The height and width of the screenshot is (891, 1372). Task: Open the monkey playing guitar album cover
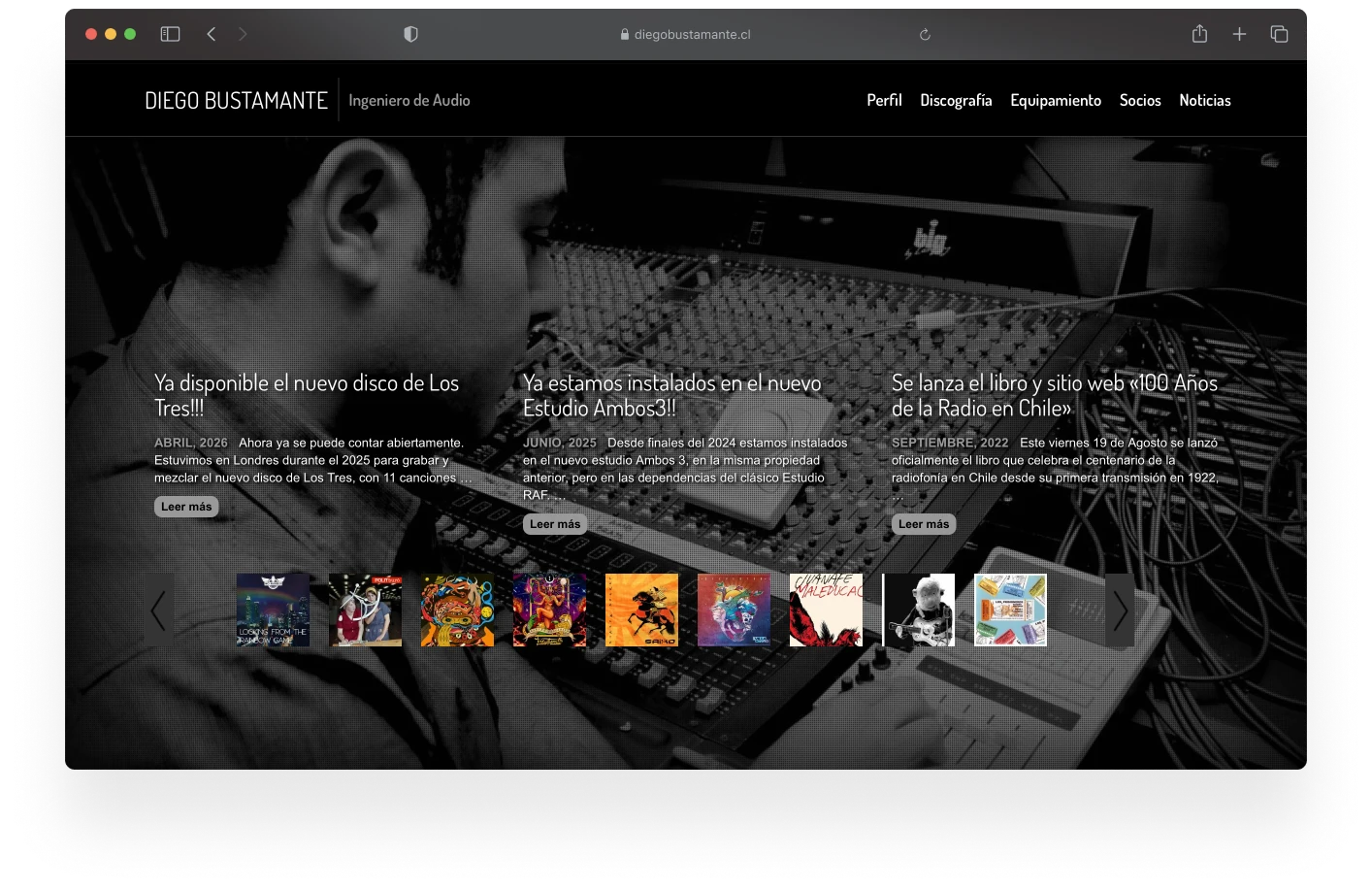tap(918, 610)
